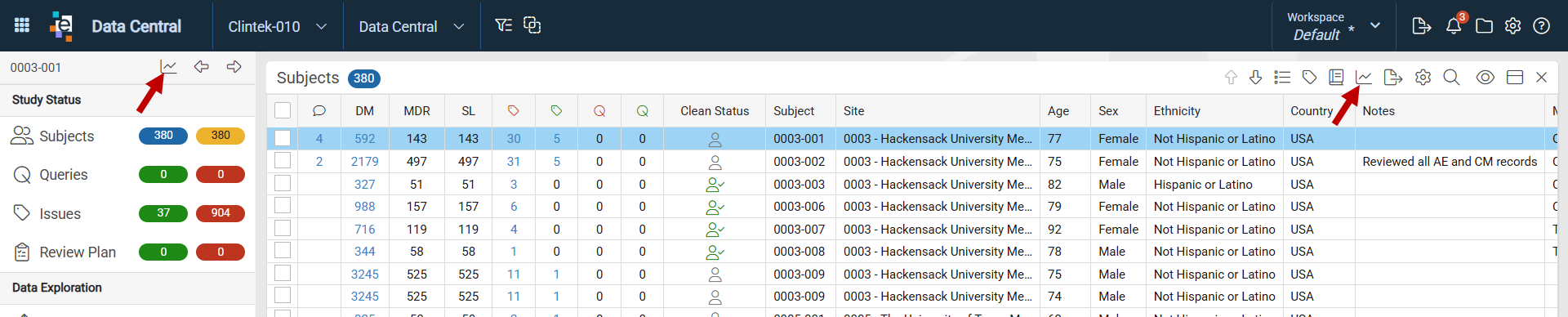Open red tag count 31 for 0003-002
This screenshot has height=317, width=1568.
(x=514, y=162)
